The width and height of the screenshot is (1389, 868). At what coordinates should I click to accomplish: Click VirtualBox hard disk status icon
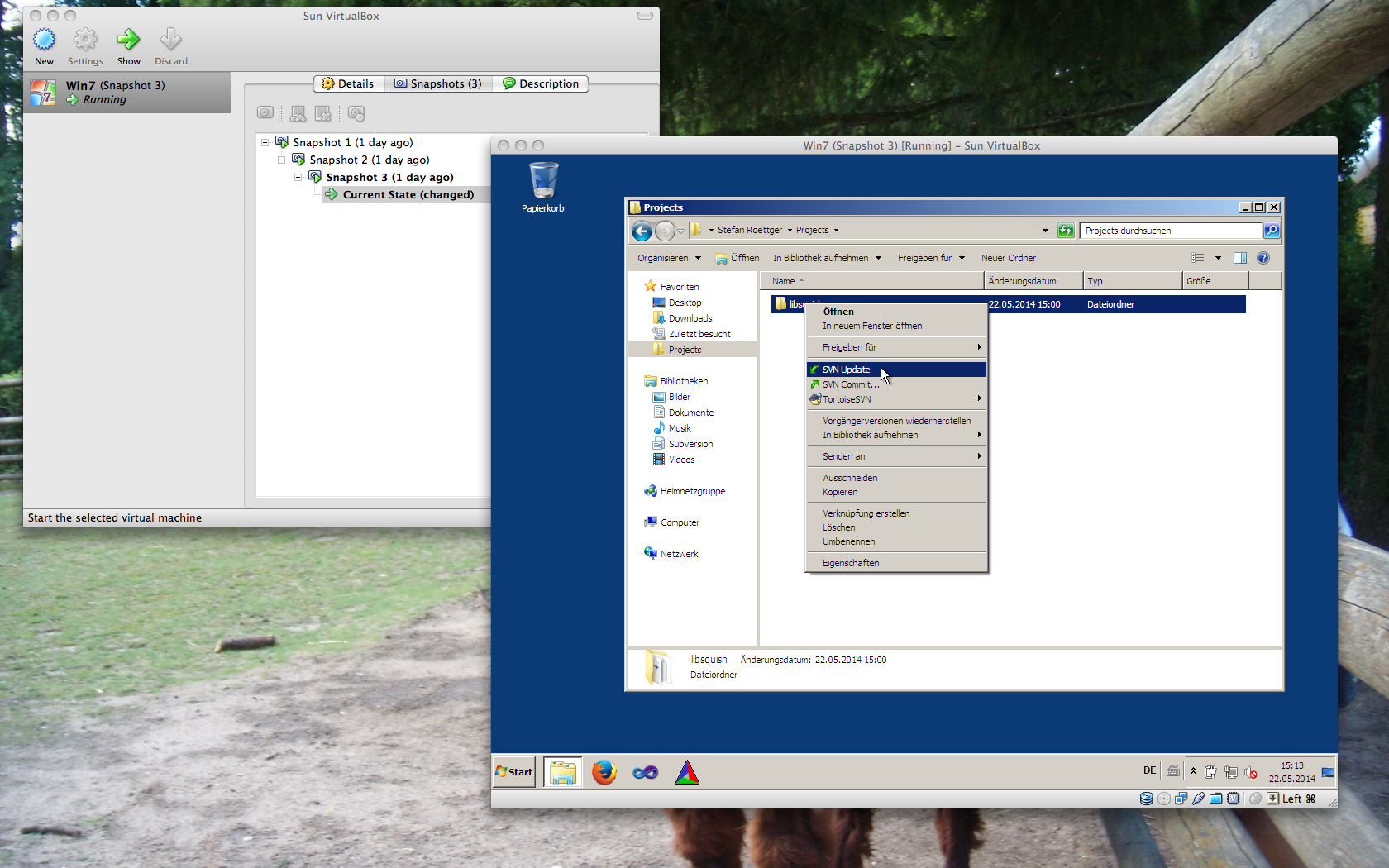[1147, 799]
